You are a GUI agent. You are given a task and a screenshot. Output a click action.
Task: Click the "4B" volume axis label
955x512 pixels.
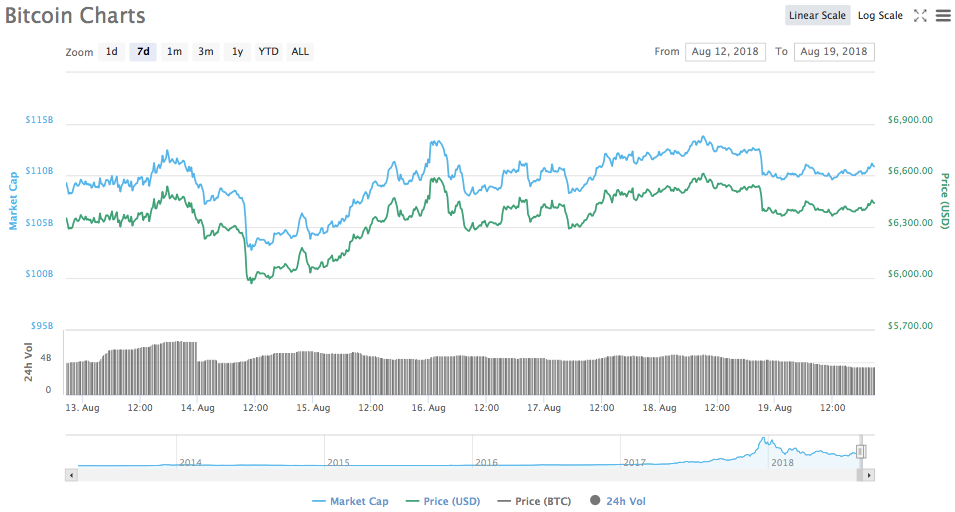[46, 358]
